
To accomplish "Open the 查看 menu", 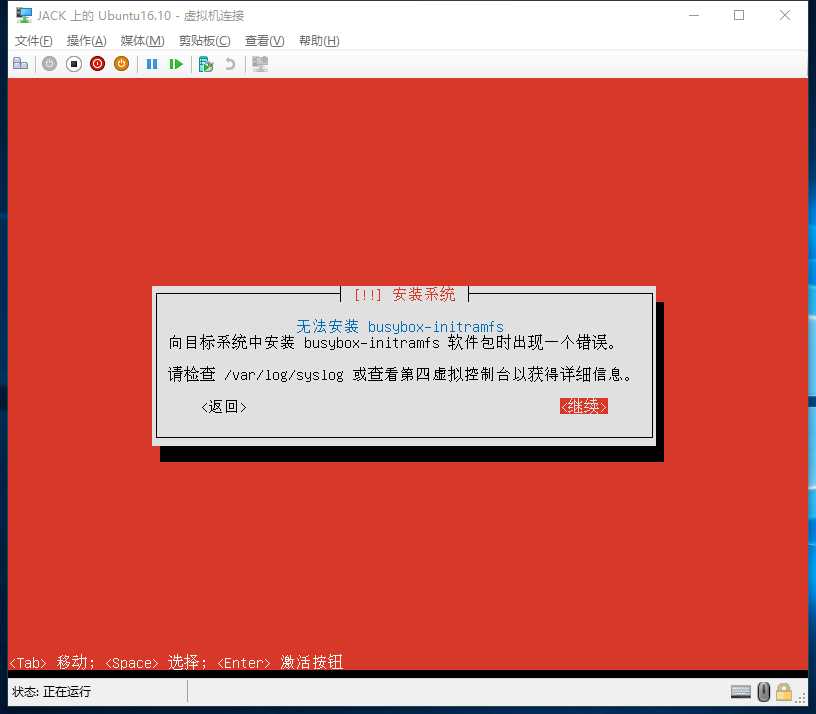I will [261, 41].
